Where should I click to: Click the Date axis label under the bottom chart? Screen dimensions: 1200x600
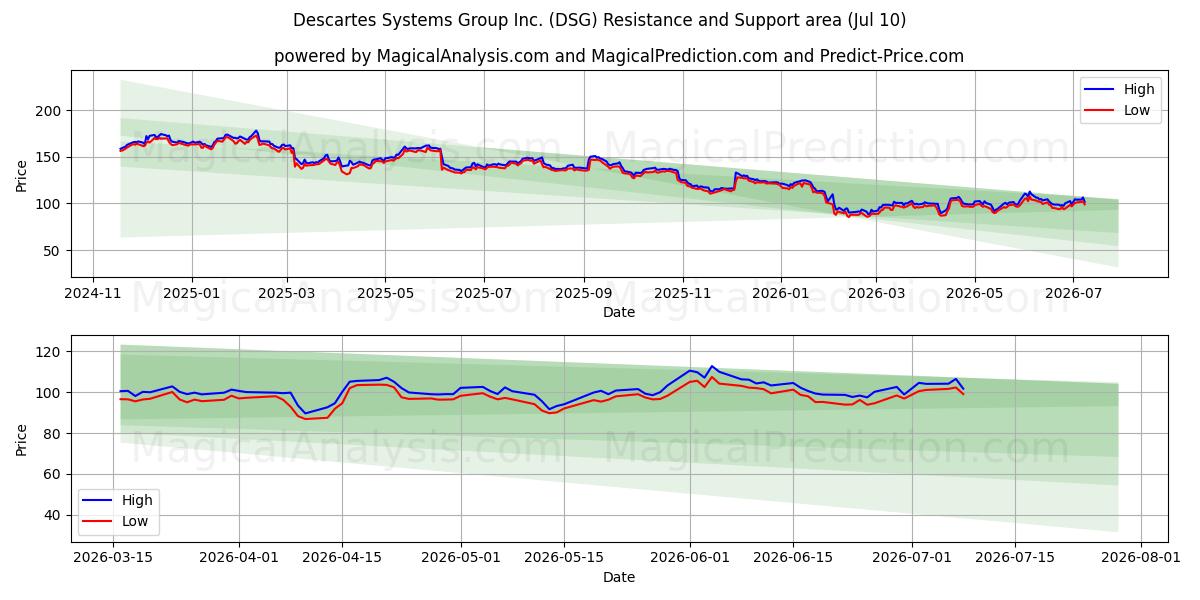pos(619,577)
